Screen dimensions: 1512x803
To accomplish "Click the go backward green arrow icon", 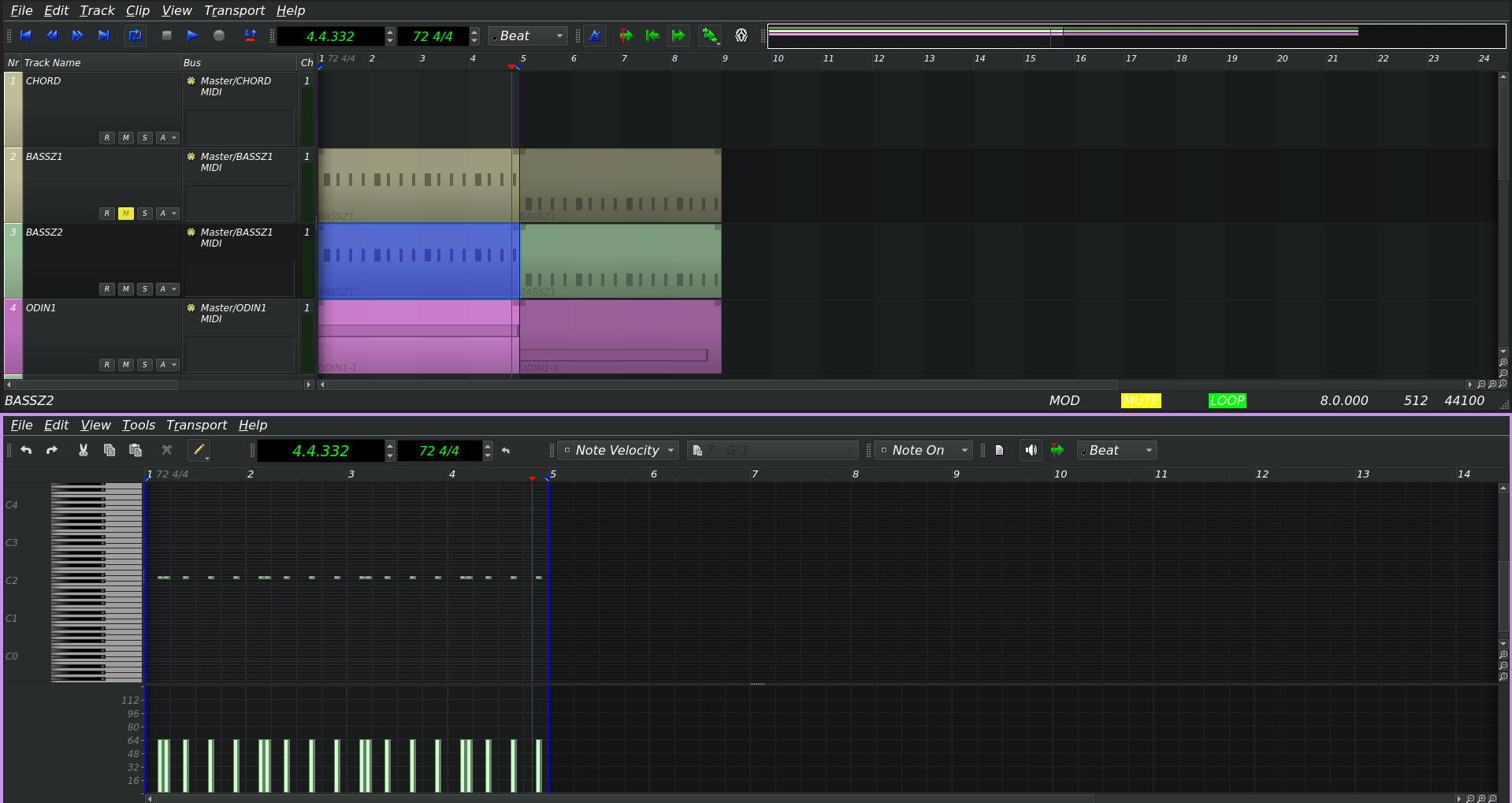I will pyautogui.click(x=652, y=35).
